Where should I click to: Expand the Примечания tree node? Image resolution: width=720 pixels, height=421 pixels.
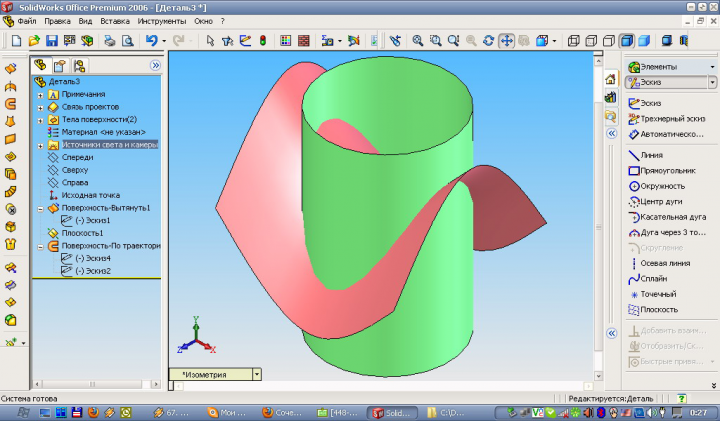[x=40, y=95]
